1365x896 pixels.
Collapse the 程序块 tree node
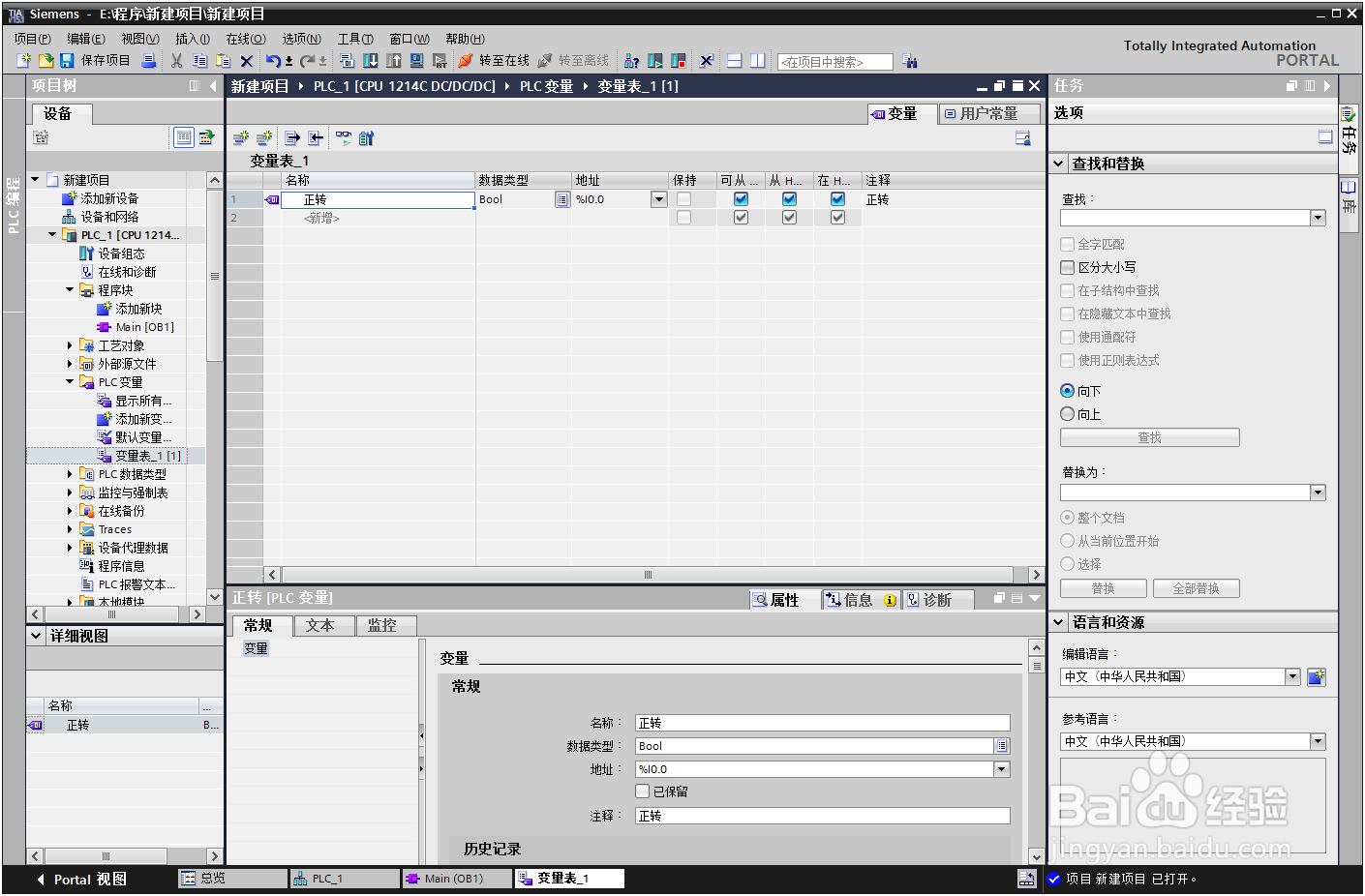pos(70,289)
